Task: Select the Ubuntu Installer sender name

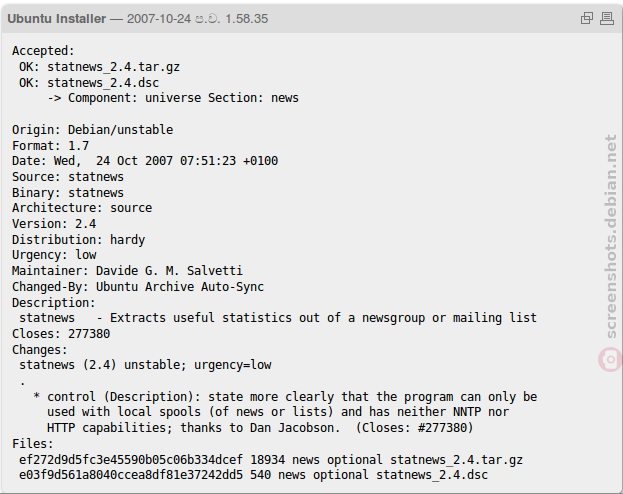Action: pos(57,19)
